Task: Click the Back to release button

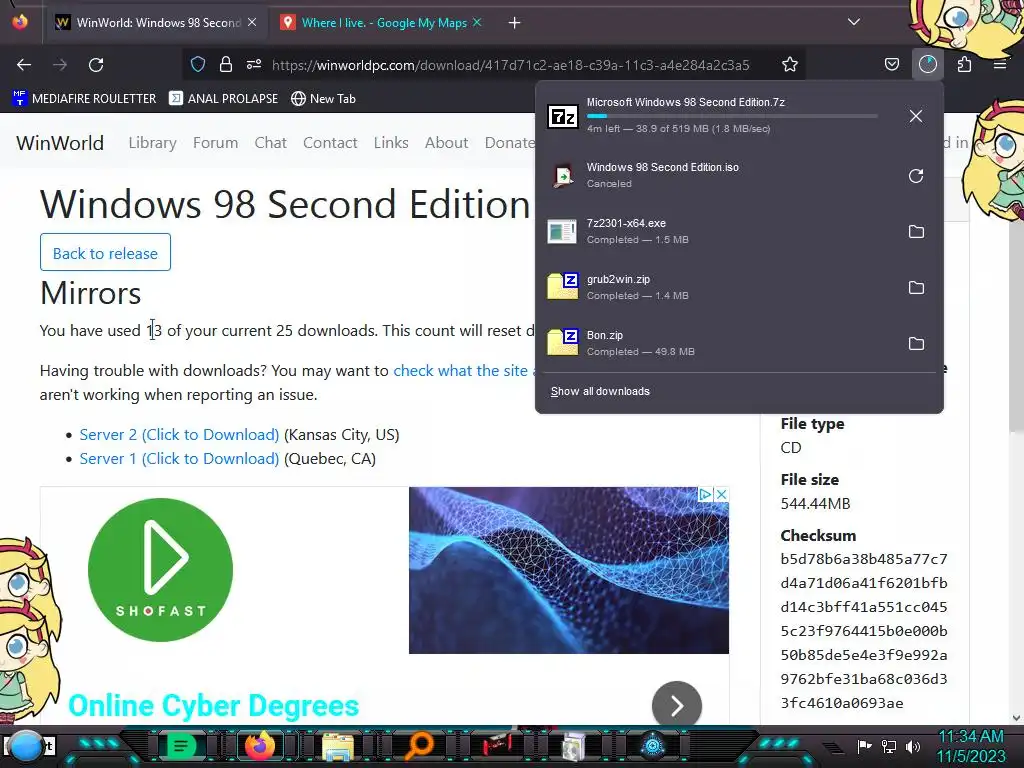Action: pos(105,253)
